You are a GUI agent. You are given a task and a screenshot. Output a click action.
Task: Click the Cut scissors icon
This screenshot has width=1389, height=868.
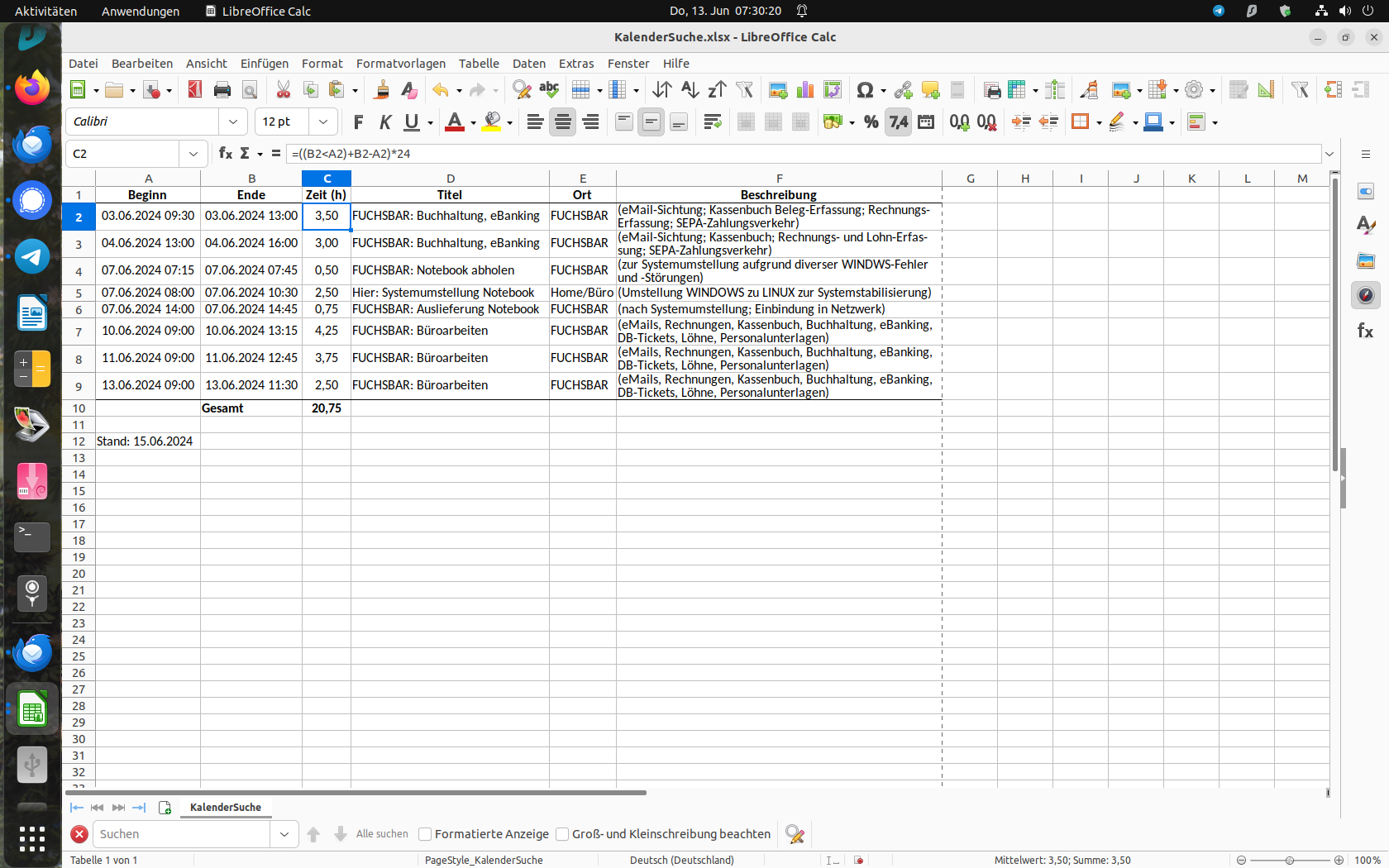pyautogui.click(x=283, y=90)
